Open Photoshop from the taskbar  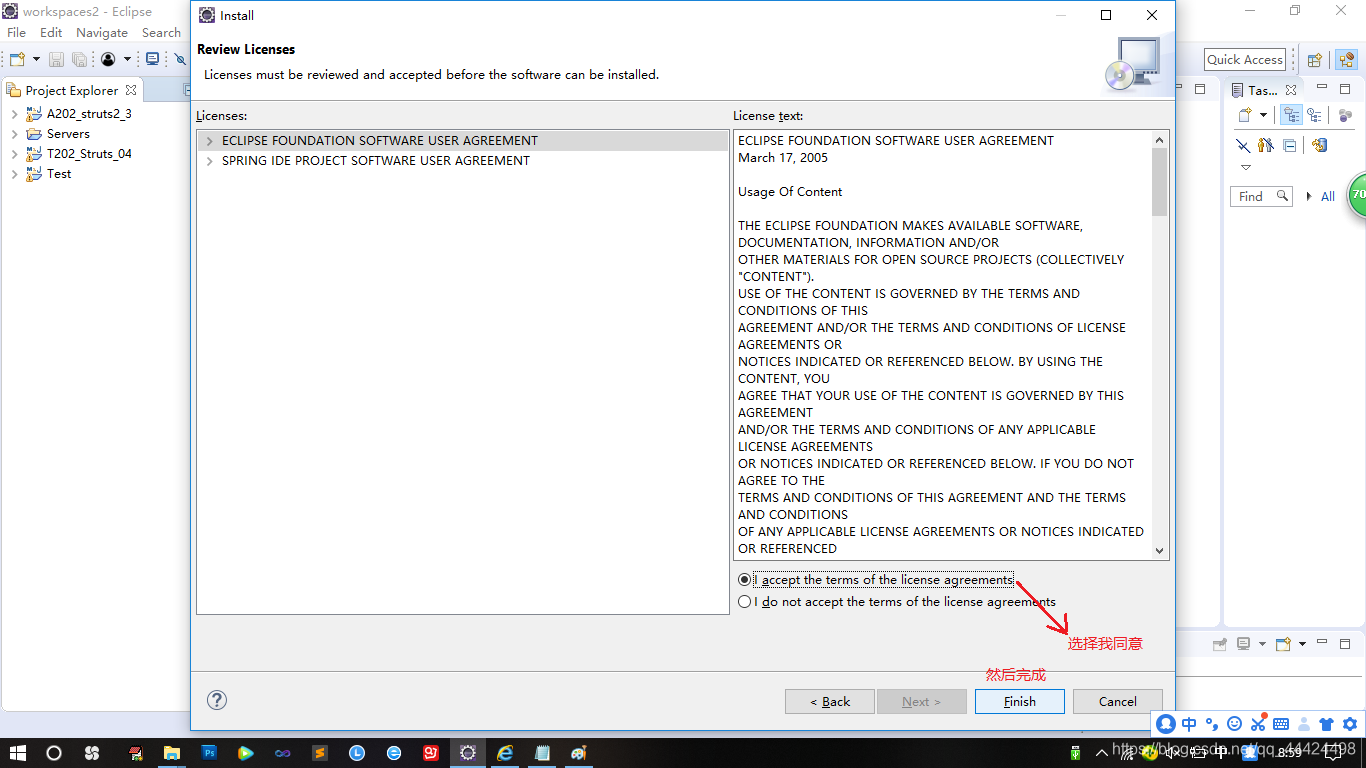[x=210, y=753]
